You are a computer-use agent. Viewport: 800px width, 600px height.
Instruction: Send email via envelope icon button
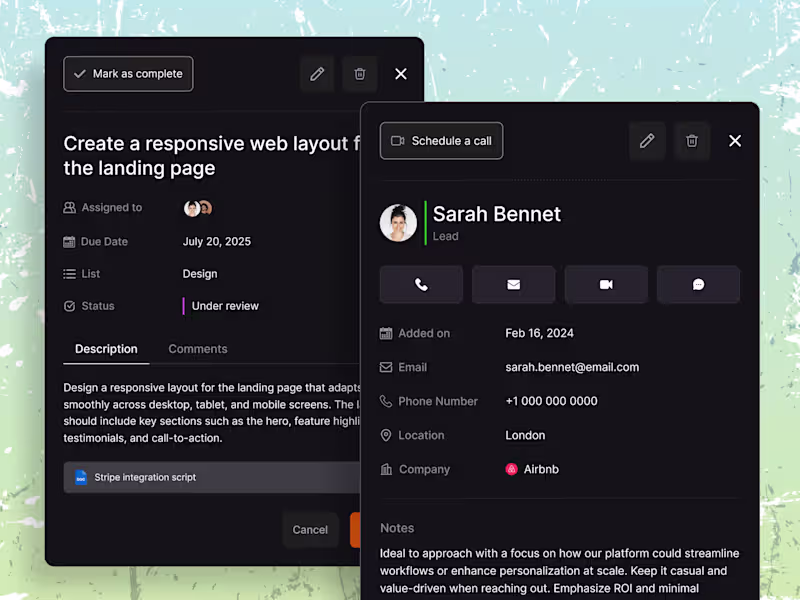click(x=514, y=285)
